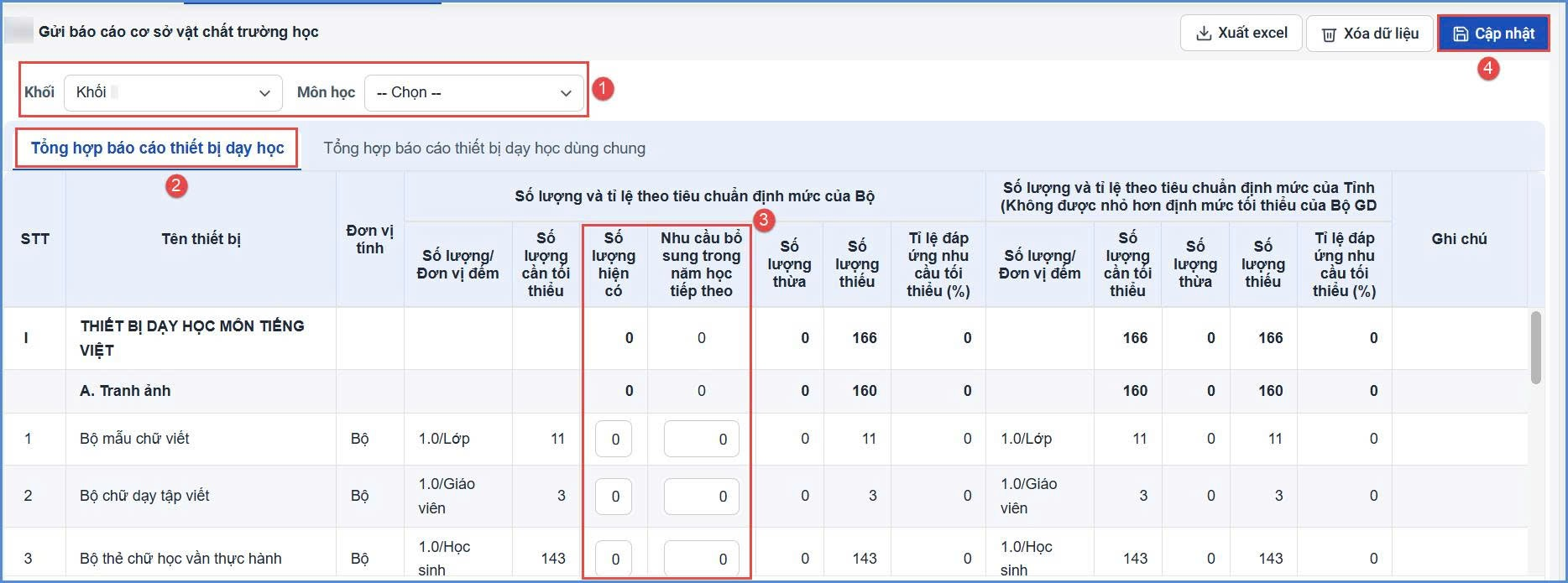This screenshot has width=1568, height=583.
Task: Edit Số lượng hiện có for Bộ thẻ chữ học vần
Action: point(614,559)
